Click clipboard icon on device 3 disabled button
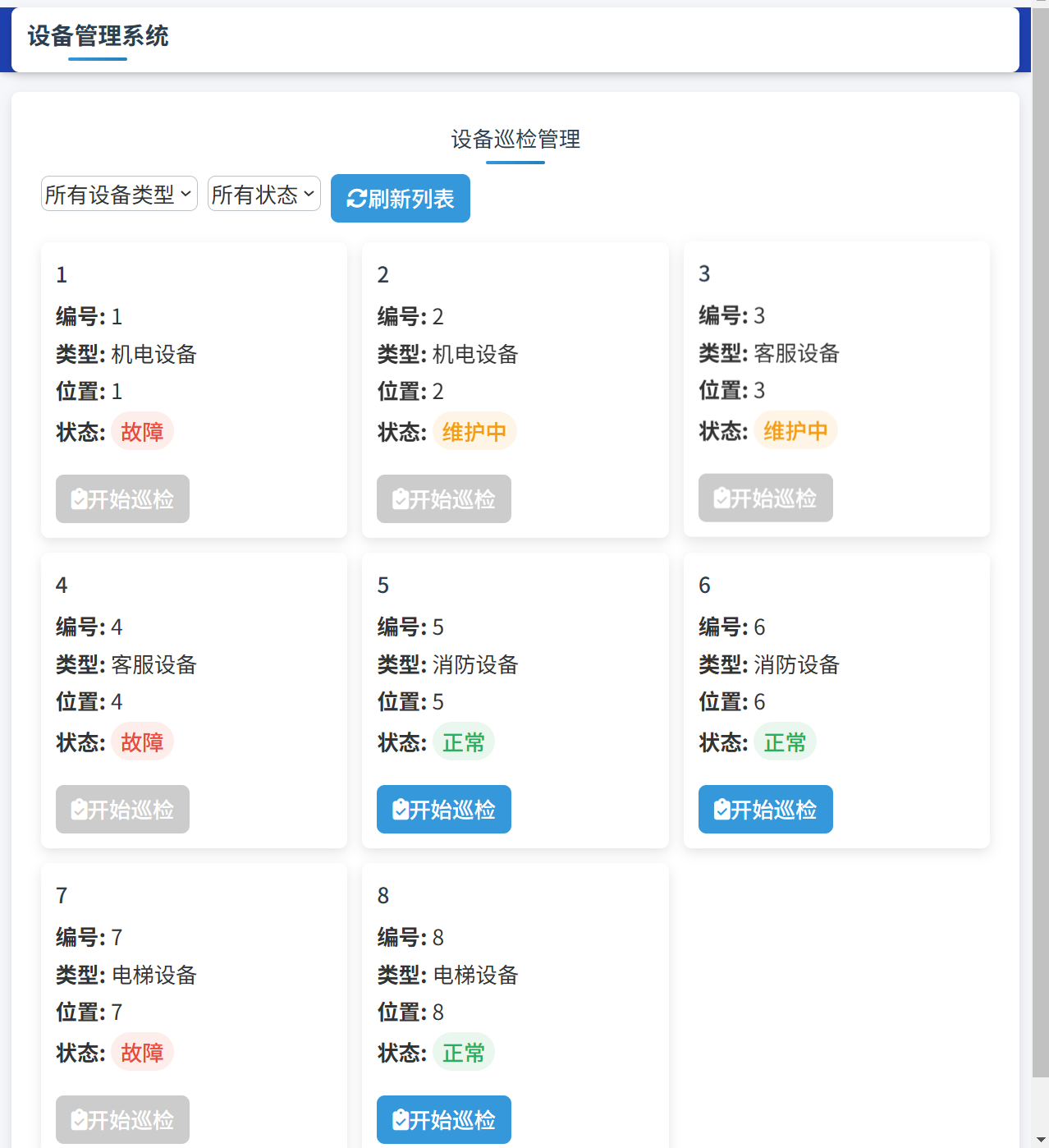This screenshot has width=1049, height=1148. (721, 498)
